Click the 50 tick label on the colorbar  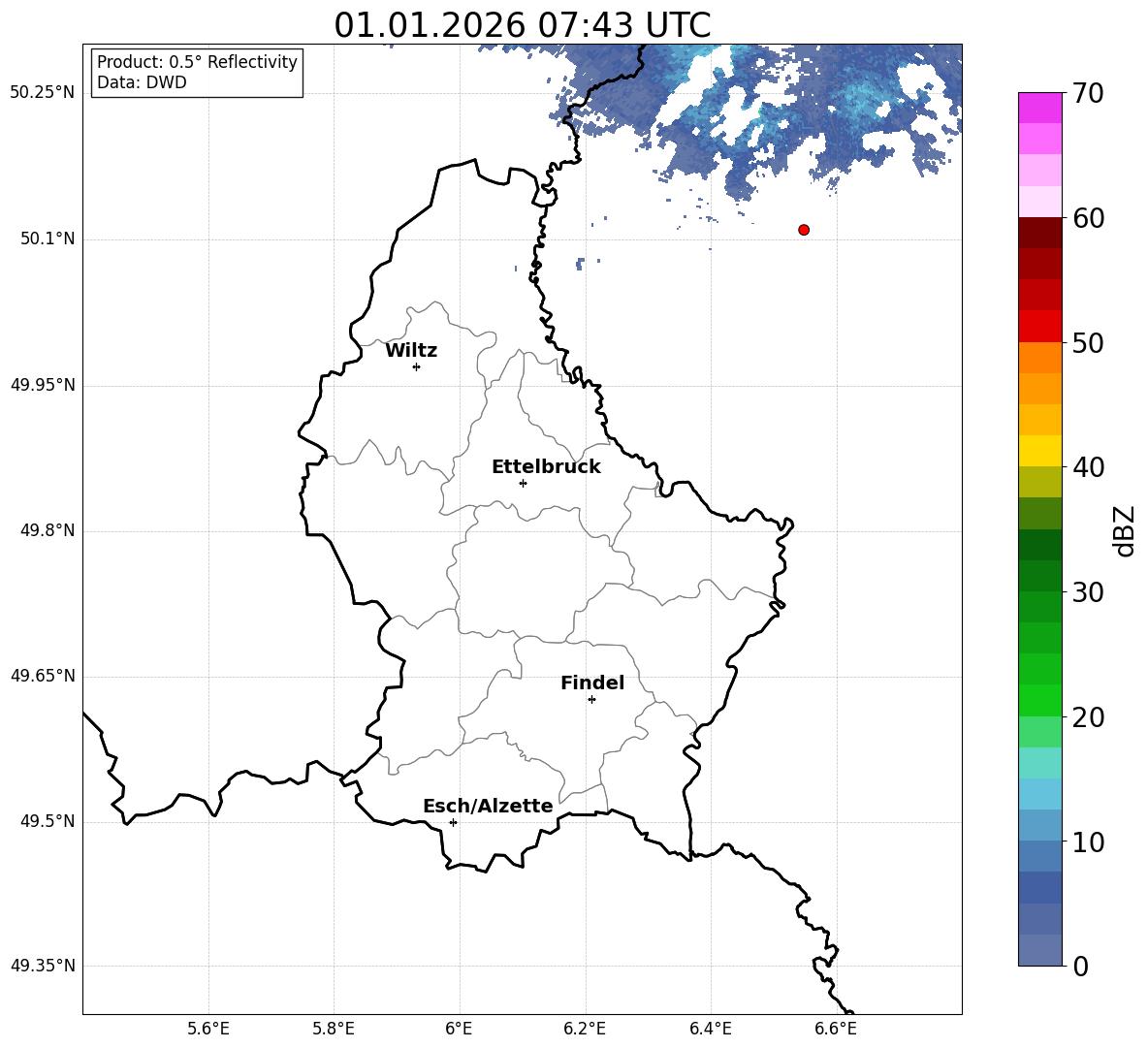(1088, 342)
